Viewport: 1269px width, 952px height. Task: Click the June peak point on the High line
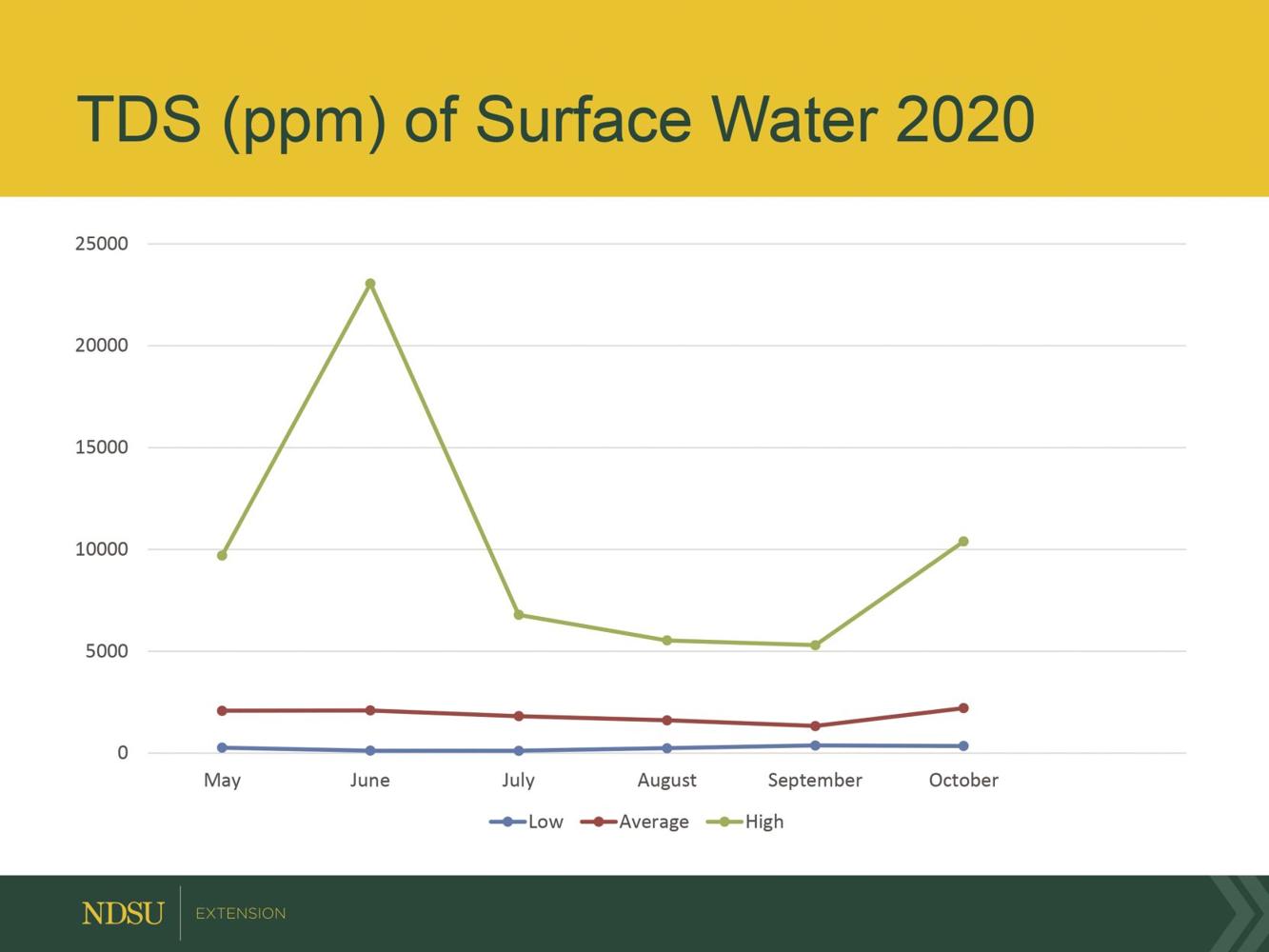click(x=370, y=283)
